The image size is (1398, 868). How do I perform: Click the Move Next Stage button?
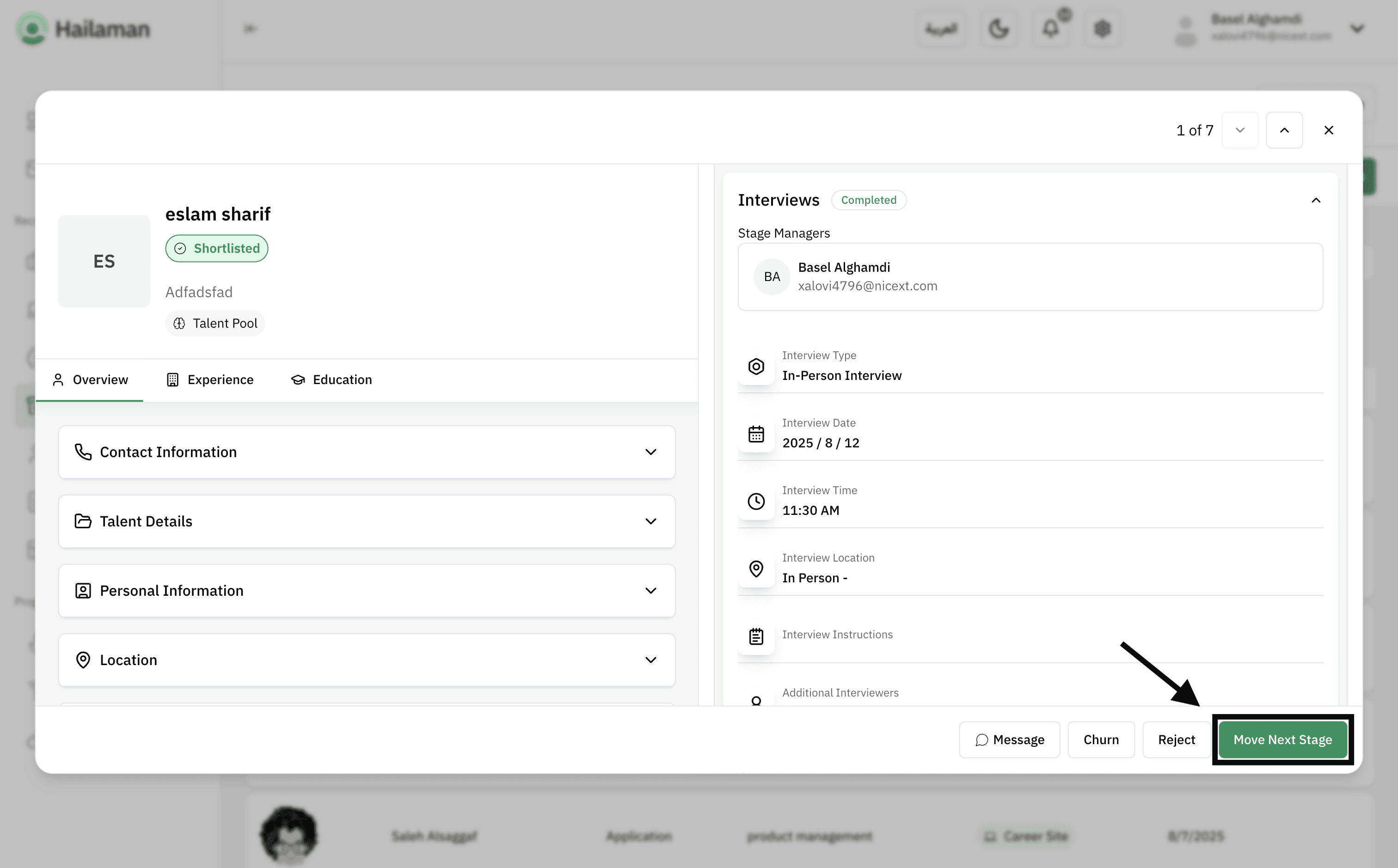[x=1282, y=740]
